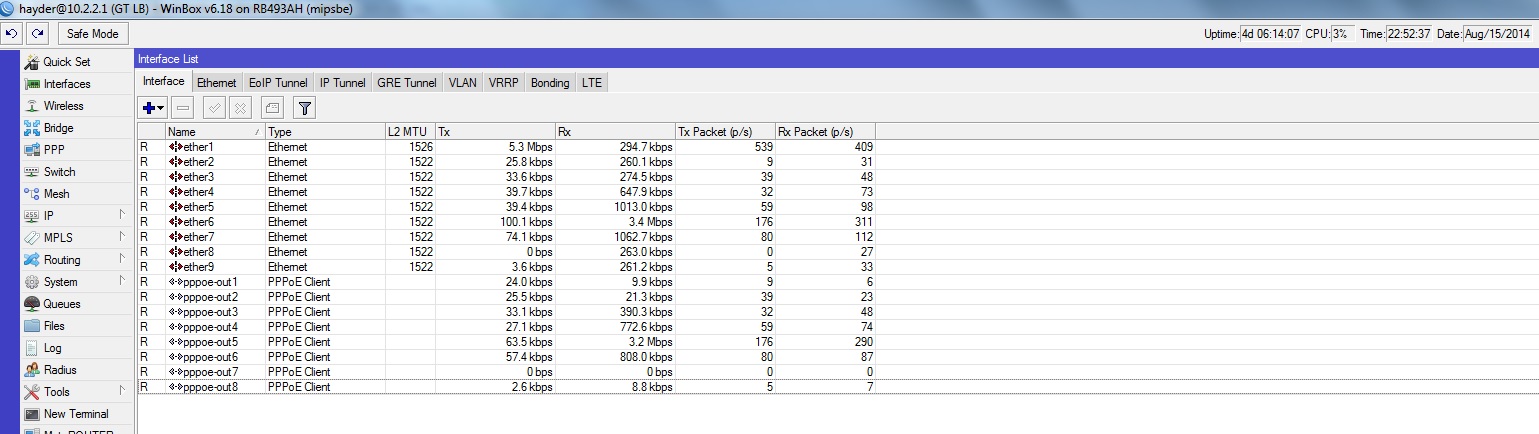Click the Filter funnel button
The image size is (1539, 434).
pyautogui.click(x=305, y=107)
